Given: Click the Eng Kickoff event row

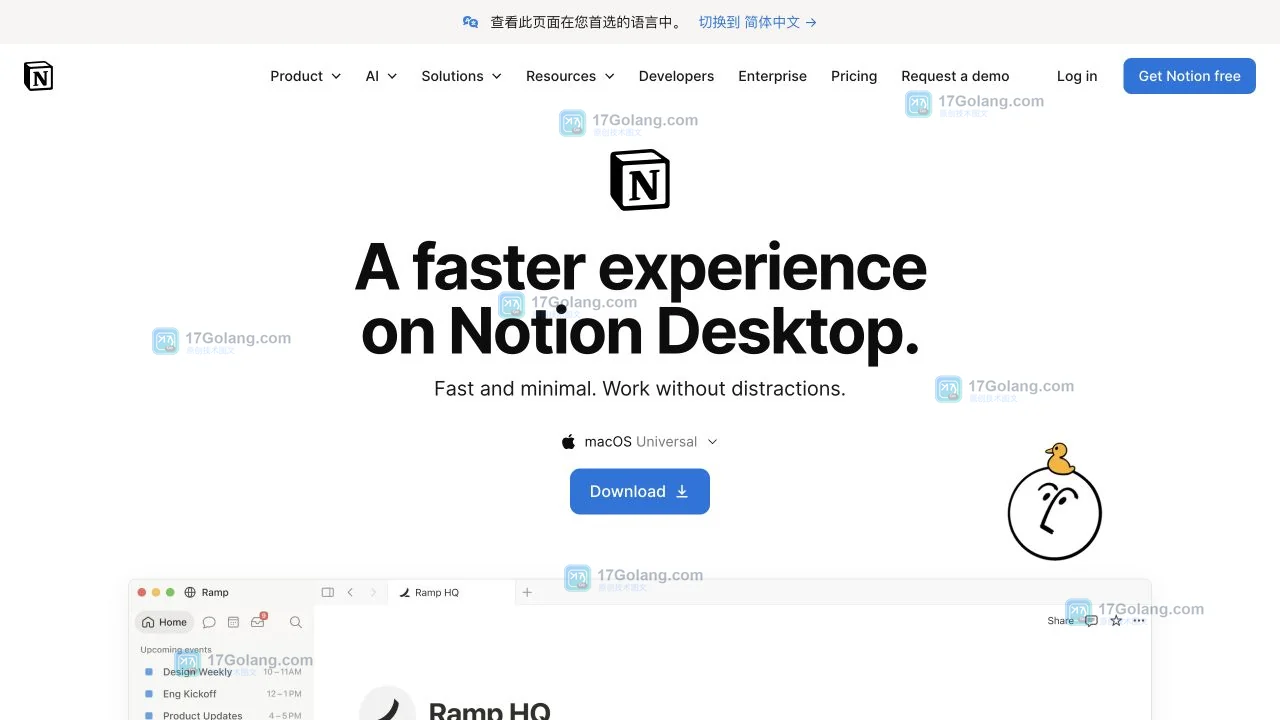Looking at the screenshot, I should (223, 694).
